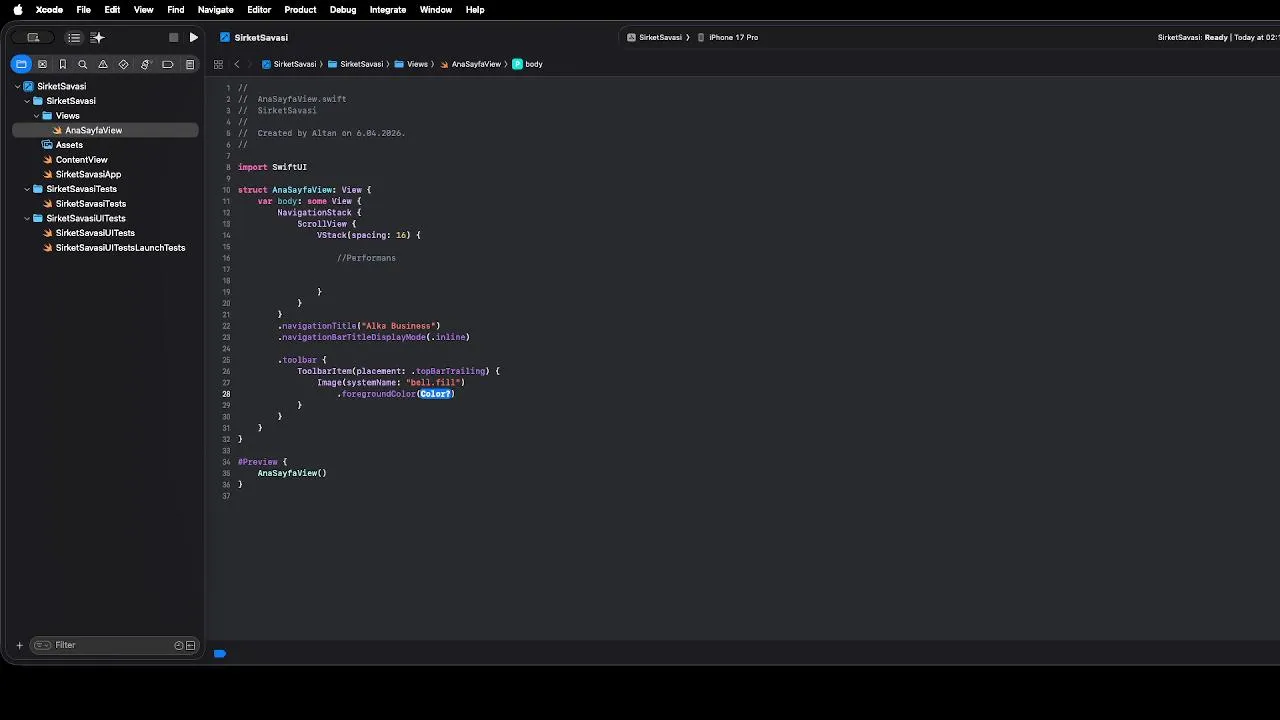Click the "bell.fill" string in code

tap(433, 382)
